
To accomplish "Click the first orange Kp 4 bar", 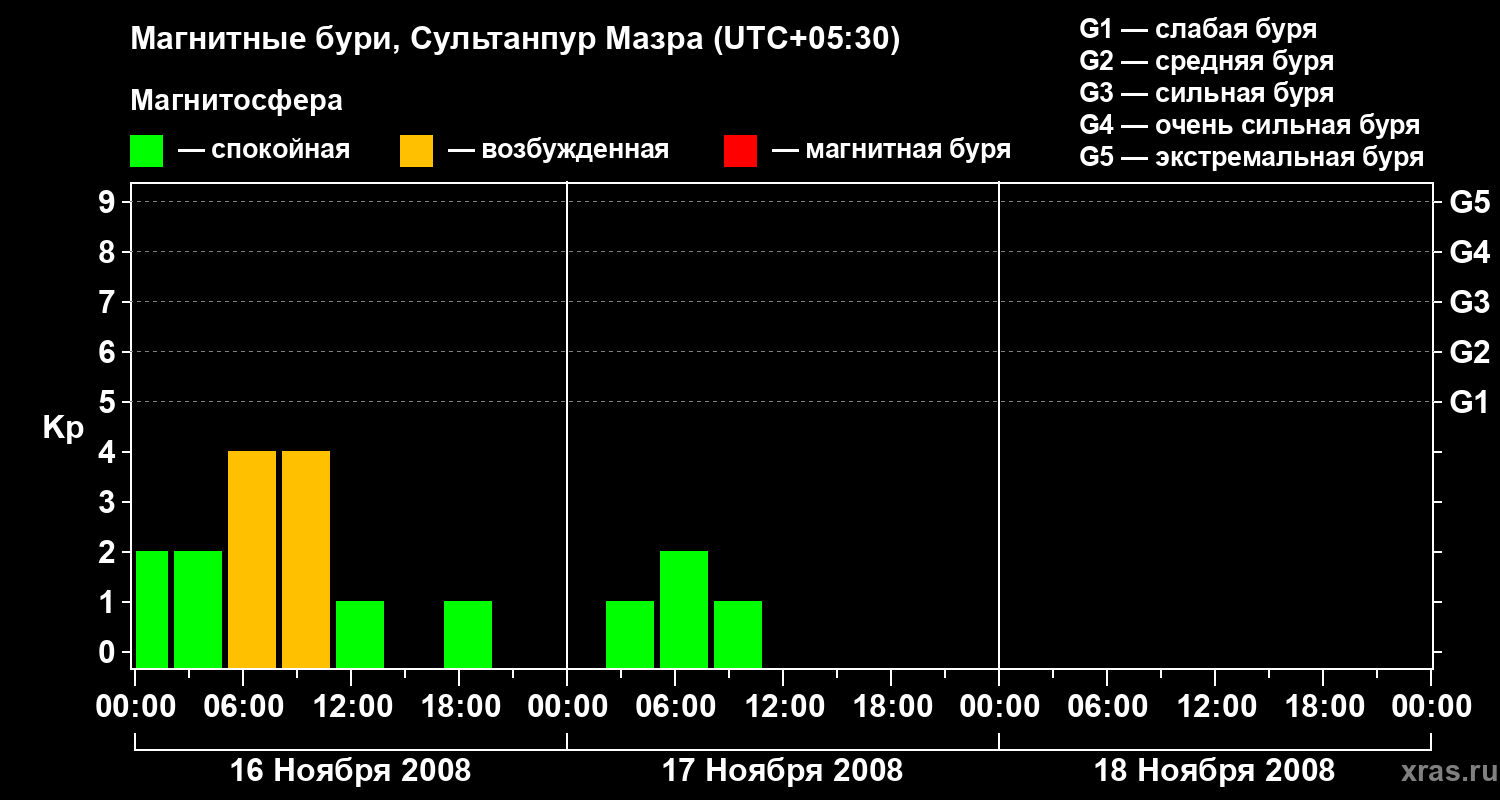I will pyautogui.click(x=252, y=559).
